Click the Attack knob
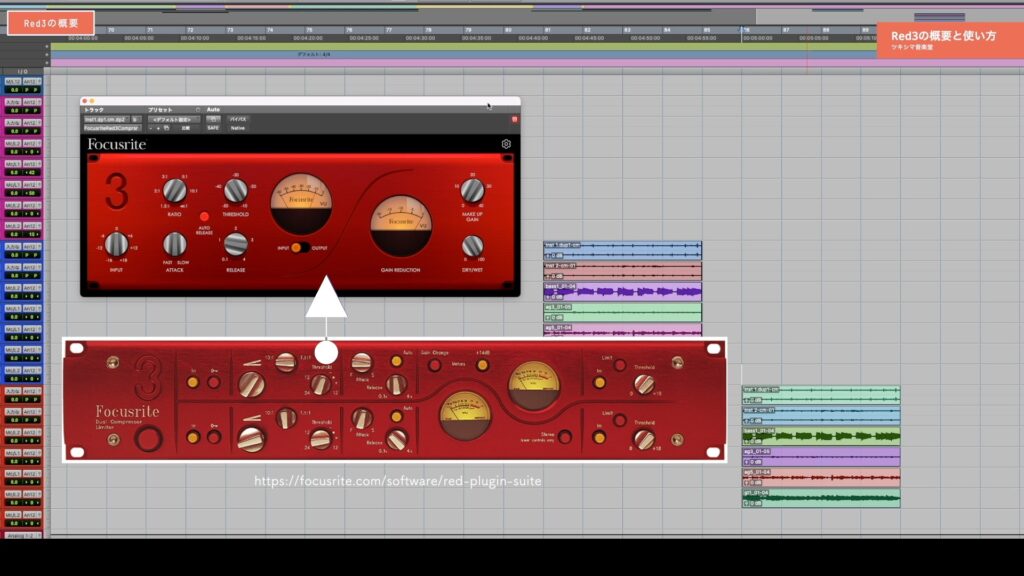Viewport: 1024px width, 576px height. pyautogui.click(x=174, y=244)
